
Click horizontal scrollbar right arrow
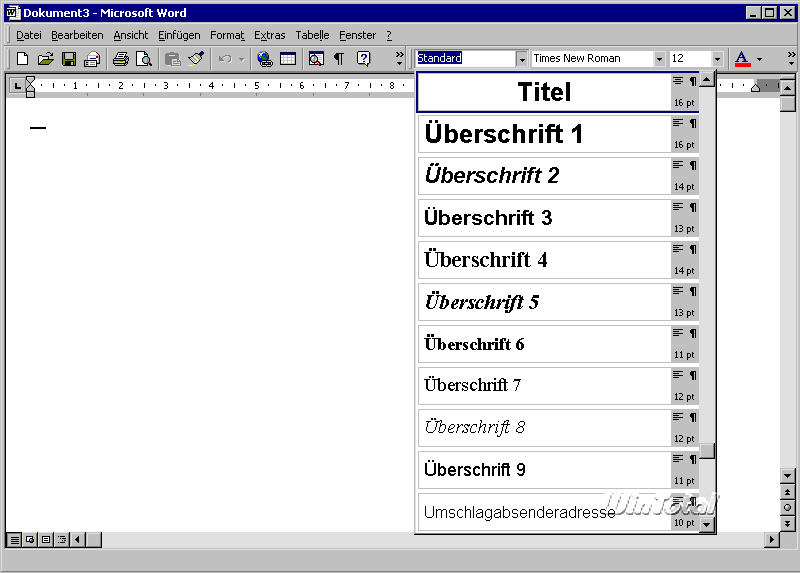771,539
